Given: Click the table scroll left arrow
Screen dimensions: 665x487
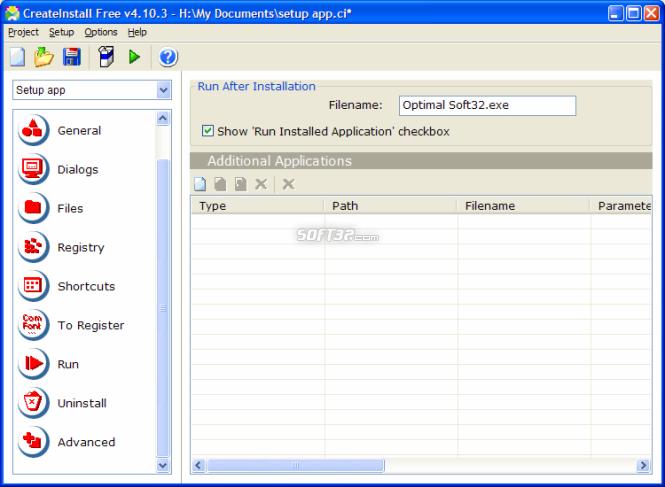Looking at the screenshot, I should (198, 465).
